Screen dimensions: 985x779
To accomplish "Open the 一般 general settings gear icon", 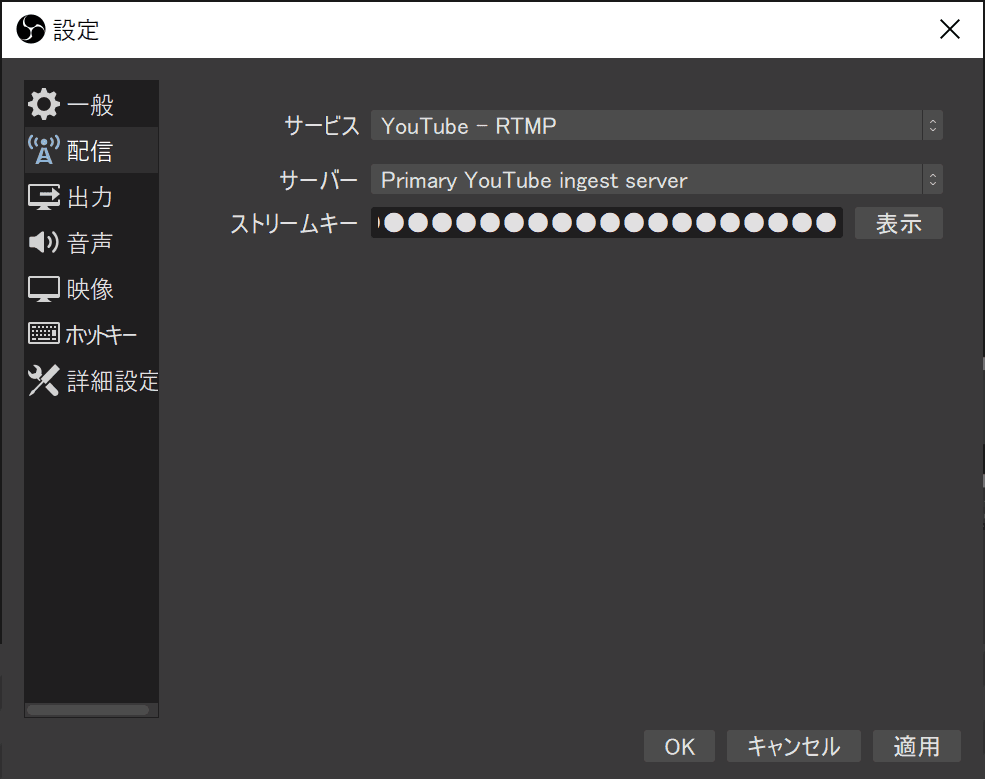I will click(x=43, y=104).
